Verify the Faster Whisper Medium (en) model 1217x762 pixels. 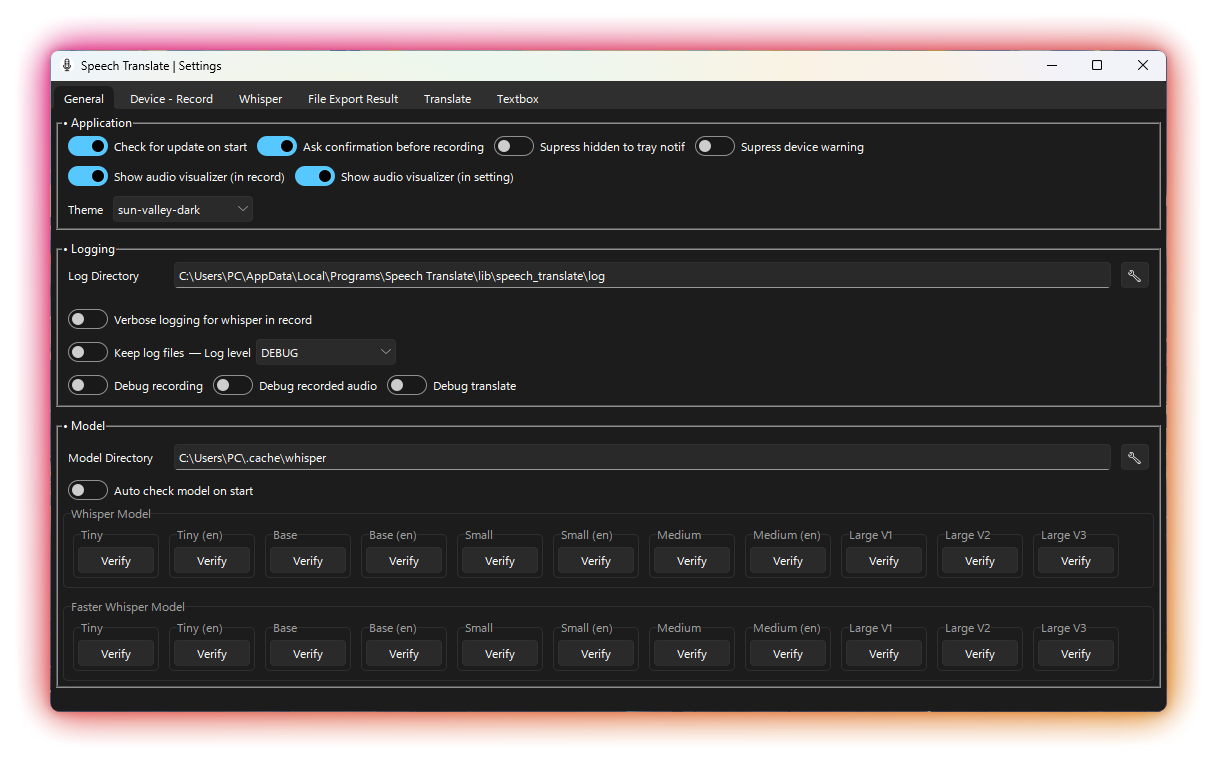(x=788, y=654)
